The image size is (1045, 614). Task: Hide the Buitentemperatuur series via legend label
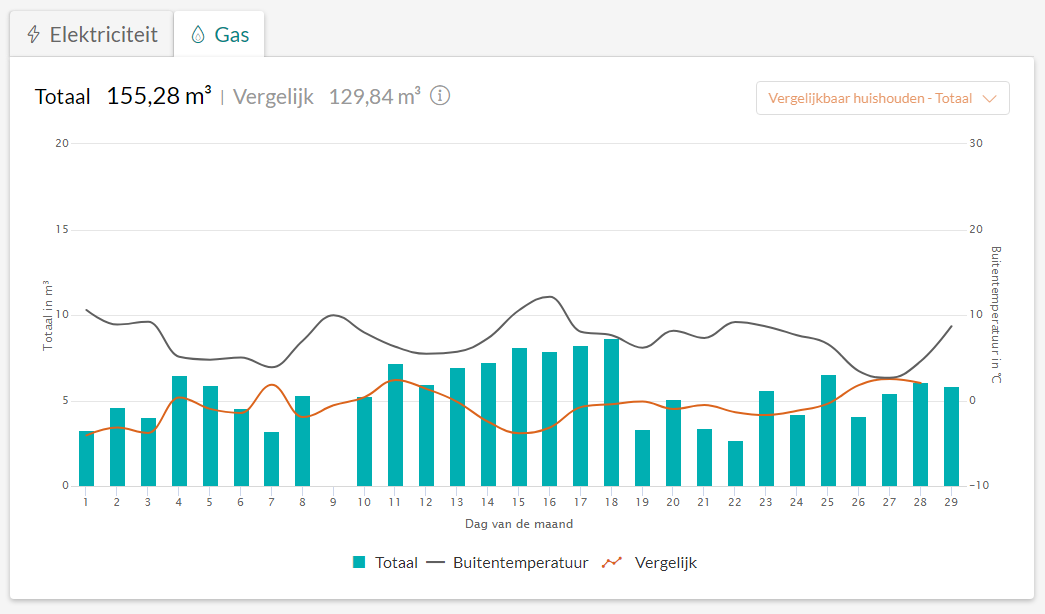click(520, 562)
